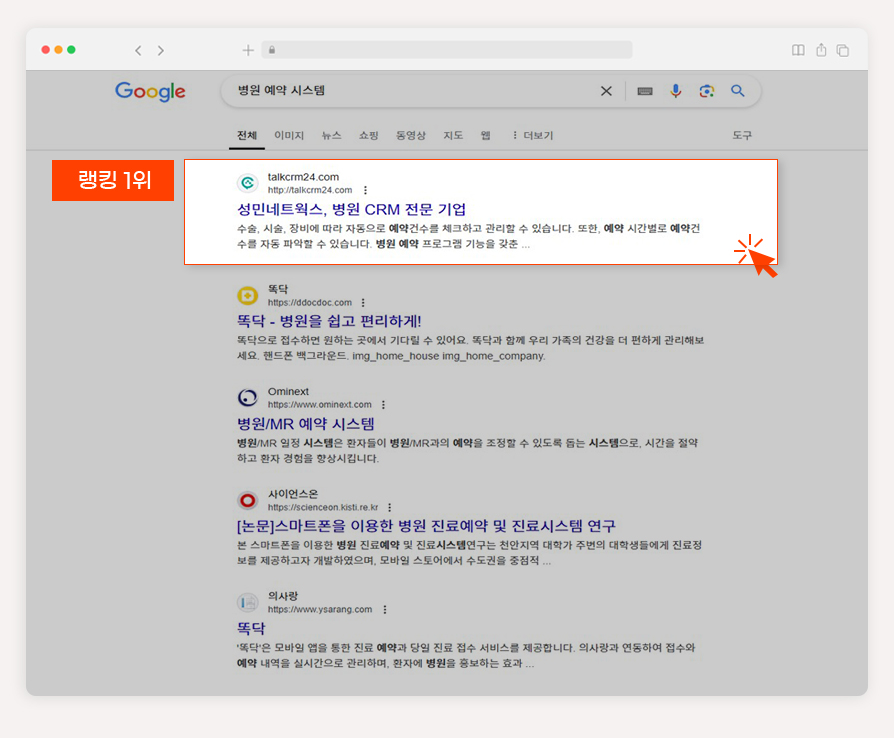The image size is (894, 738).
Task: Switch to the 뉴스 tab
Action: click(x=331, y=135)
